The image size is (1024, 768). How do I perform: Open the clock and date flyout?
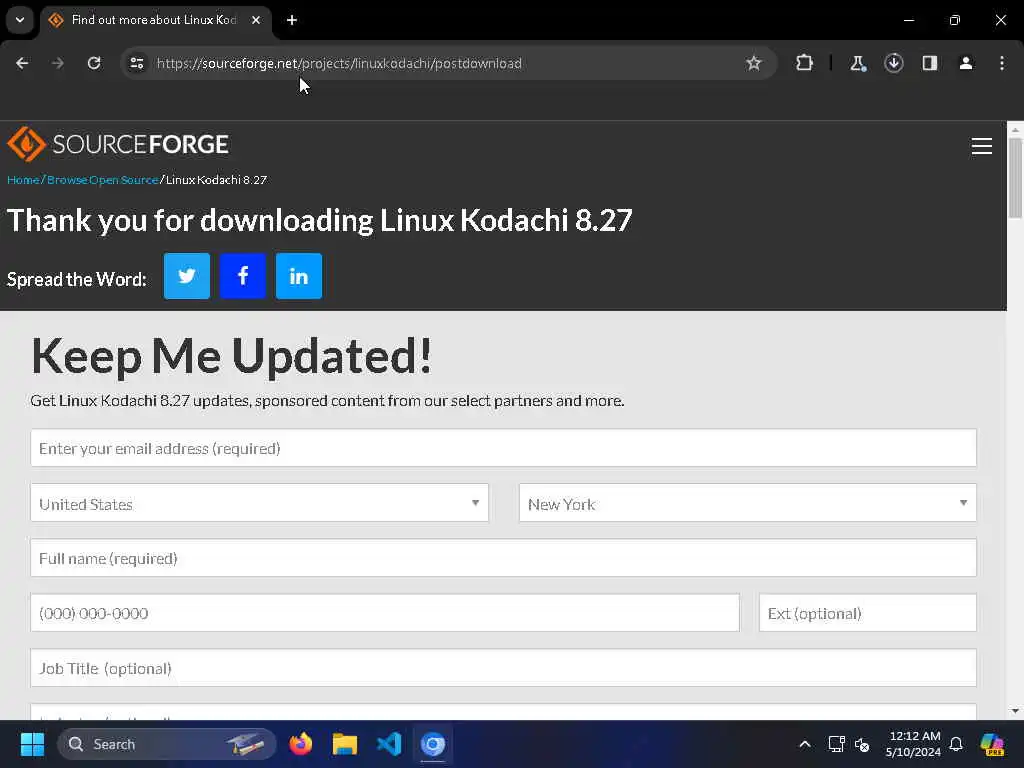pyautogui.click(x=913, y=744)
